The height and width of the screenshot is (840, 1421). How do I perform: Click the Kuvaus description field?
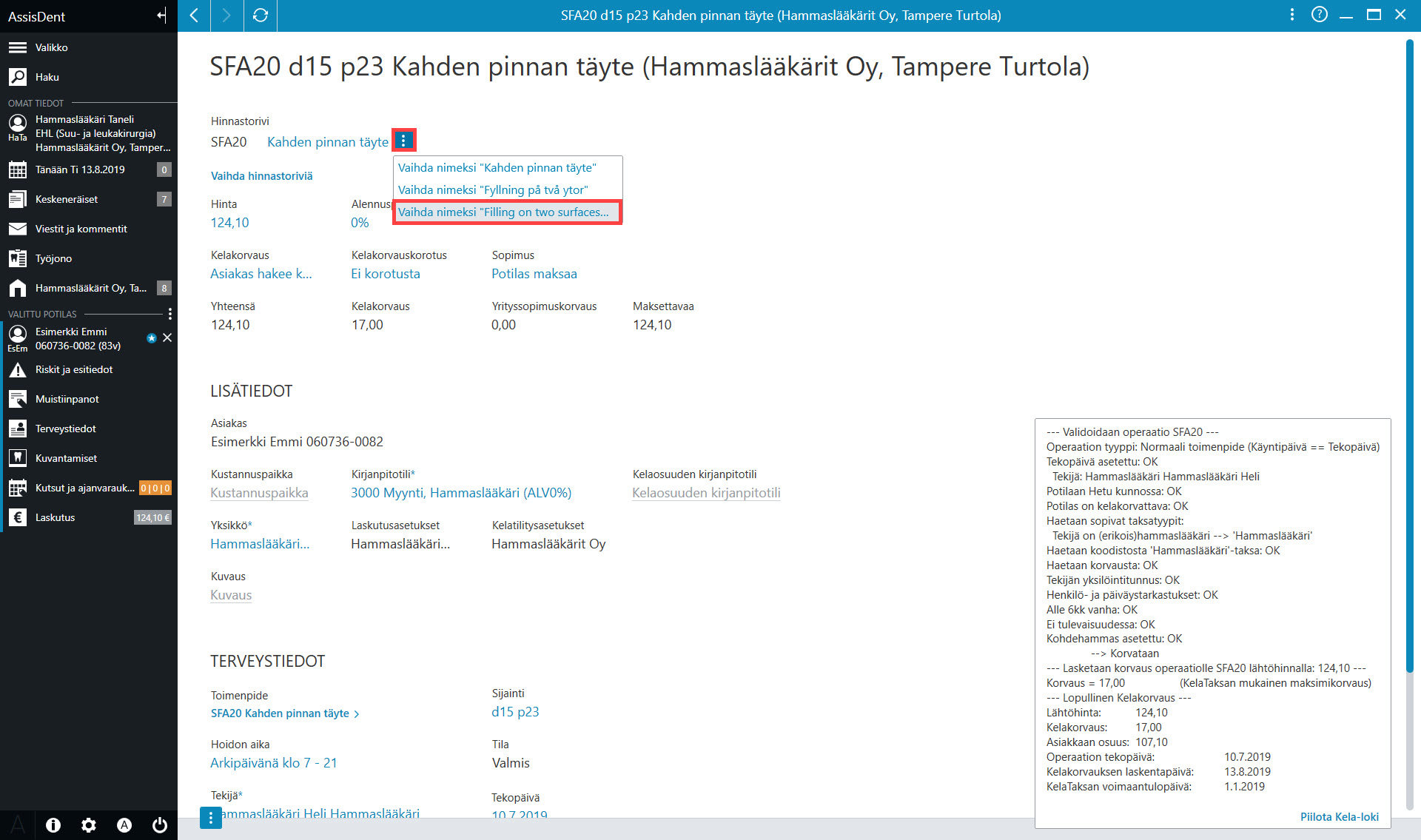click(231, 595)
